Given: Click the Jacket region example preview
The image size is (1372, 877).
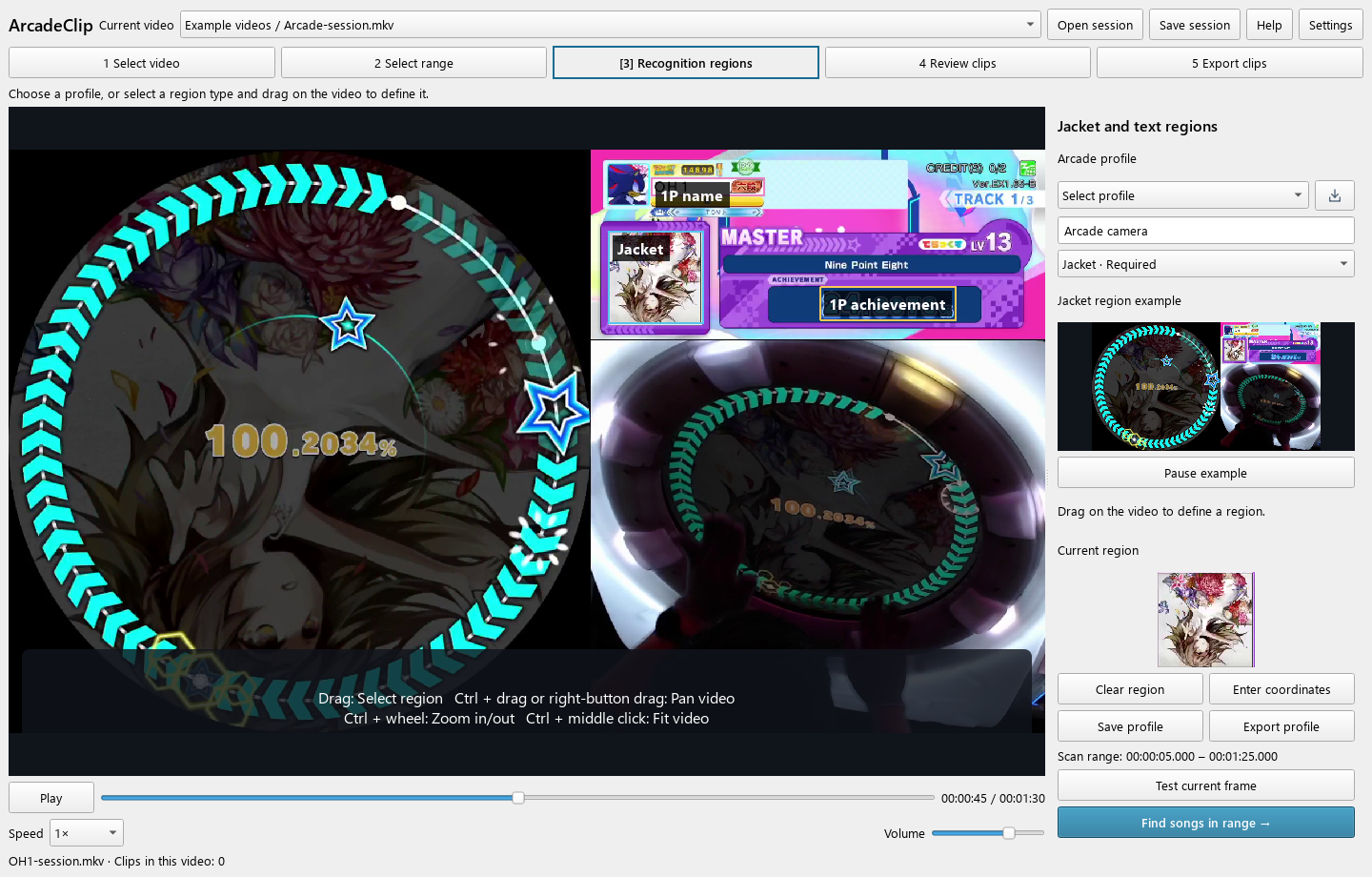Looking at the screenshot, I should (1205, 386).
